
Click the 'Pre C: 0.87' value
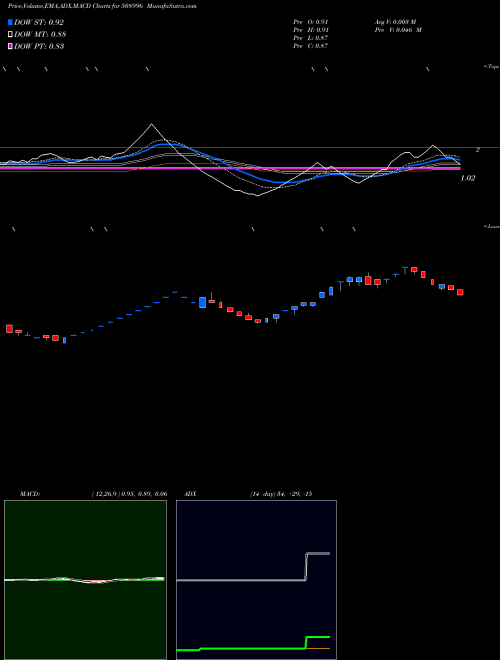coord(311,46)
